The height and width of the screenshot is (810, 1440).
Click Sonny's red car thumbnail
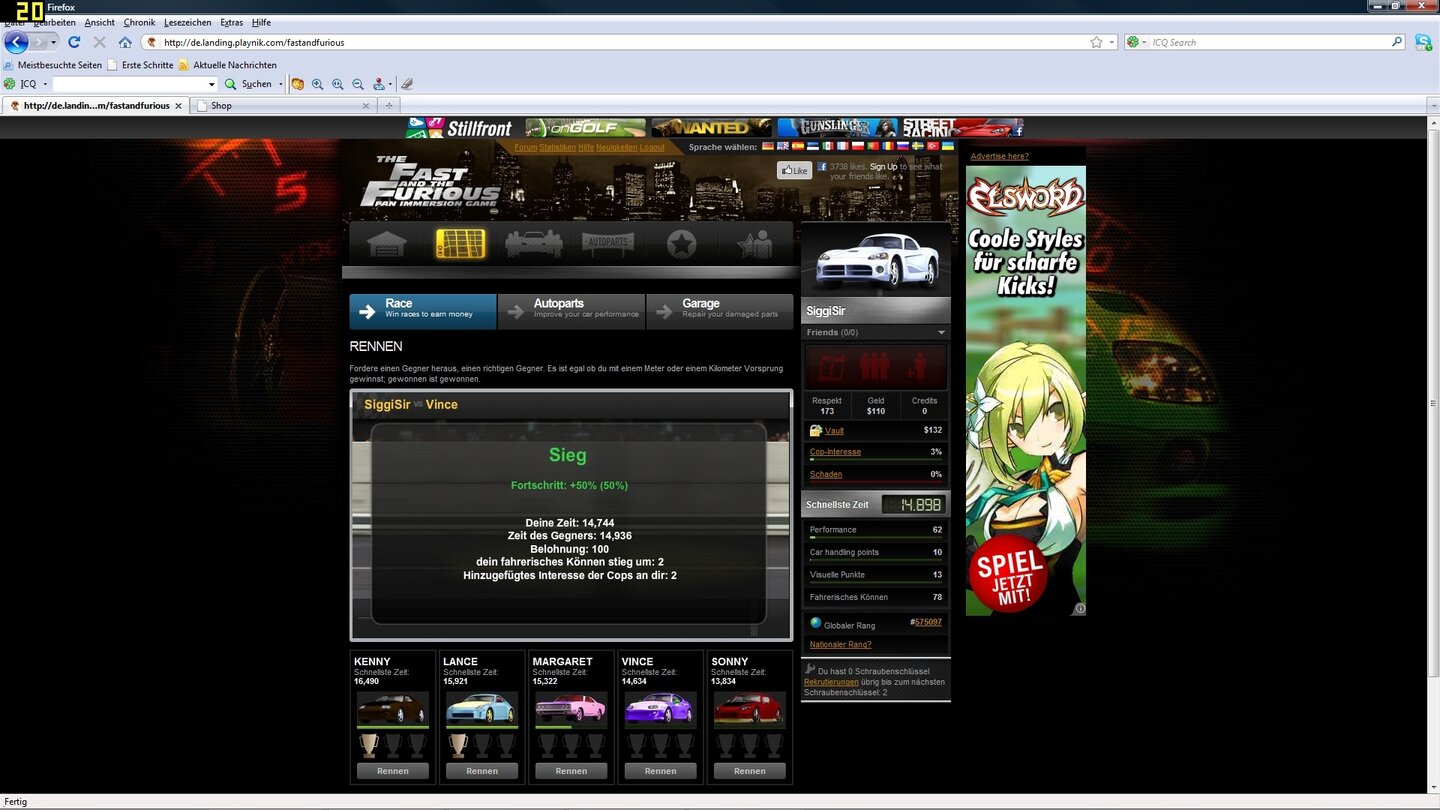coord(750,708)
